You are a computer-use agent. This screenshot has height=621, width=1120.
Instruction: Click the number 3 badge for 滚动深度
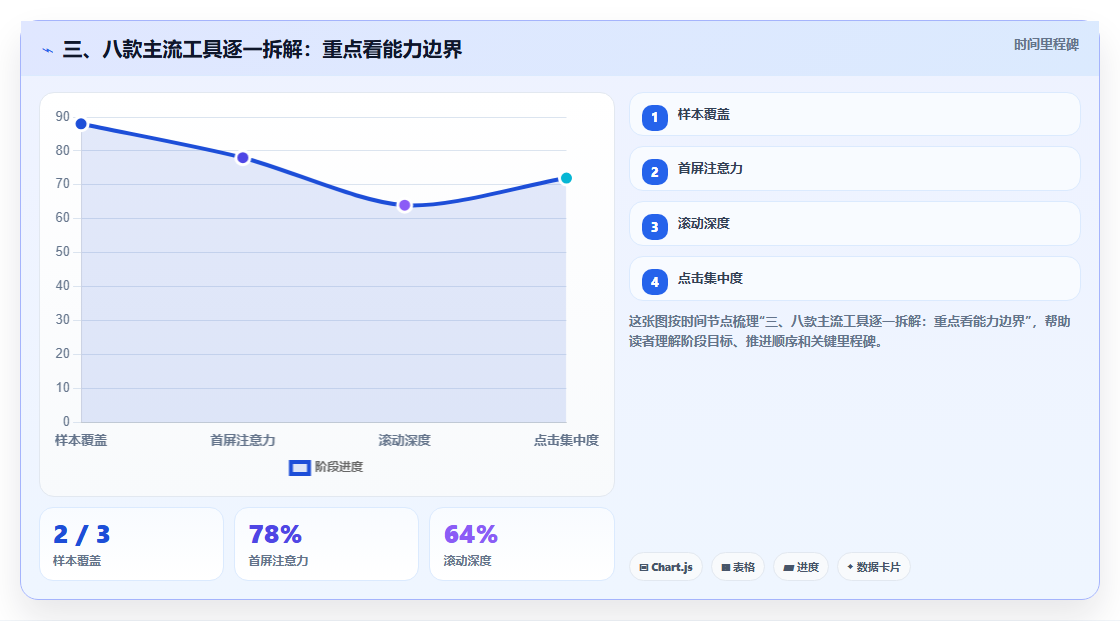click(654, 227)
